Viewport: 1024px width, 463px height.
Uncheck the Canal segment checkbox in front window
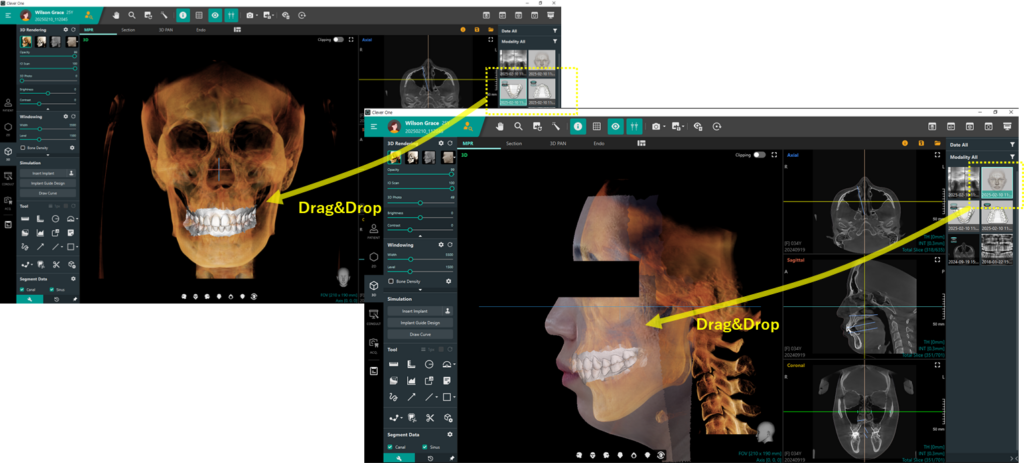[x=390, y=446]
